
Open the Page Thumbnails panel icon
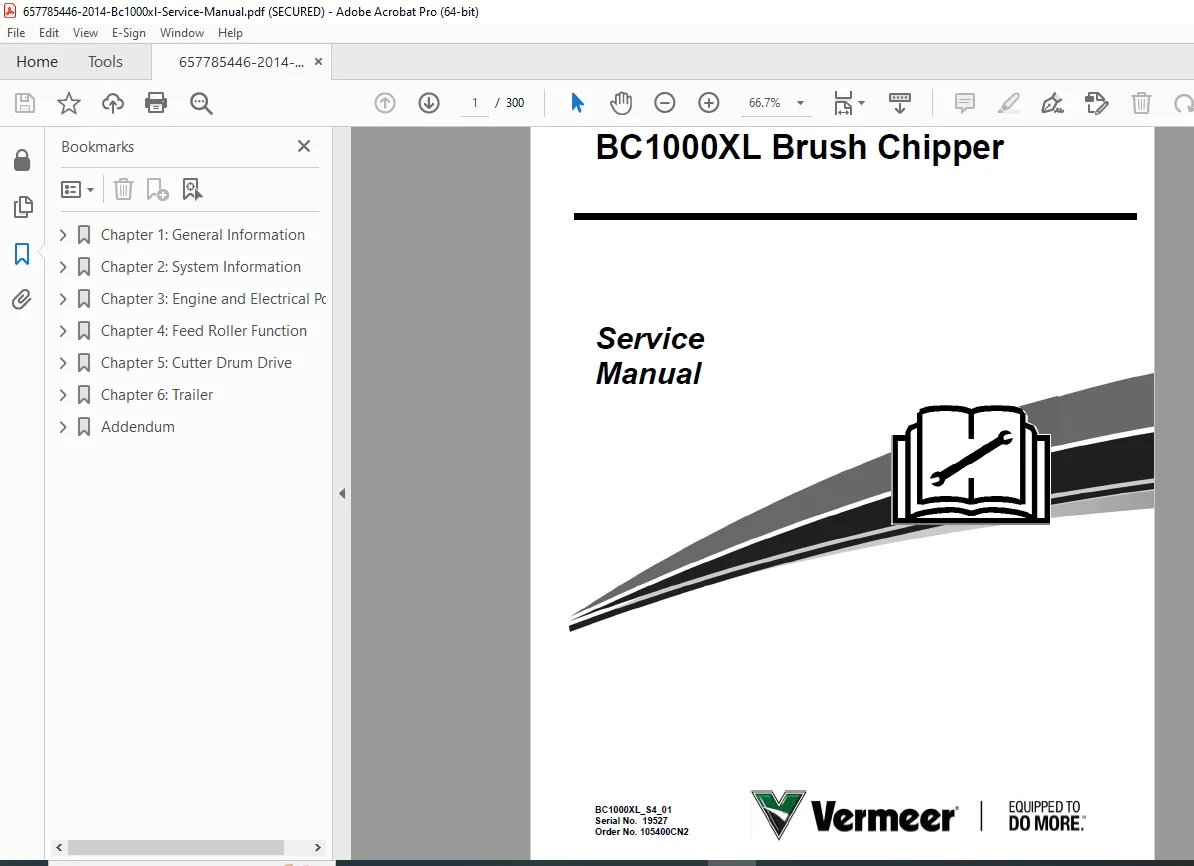point(23,207)
